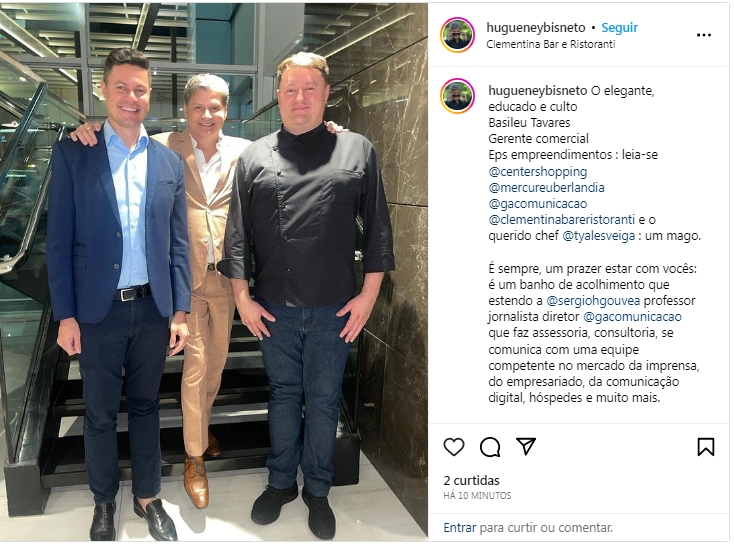Save post with the bookmark icon
The width and height of the screenshot is (734, 548).
[x=705, y=447]
